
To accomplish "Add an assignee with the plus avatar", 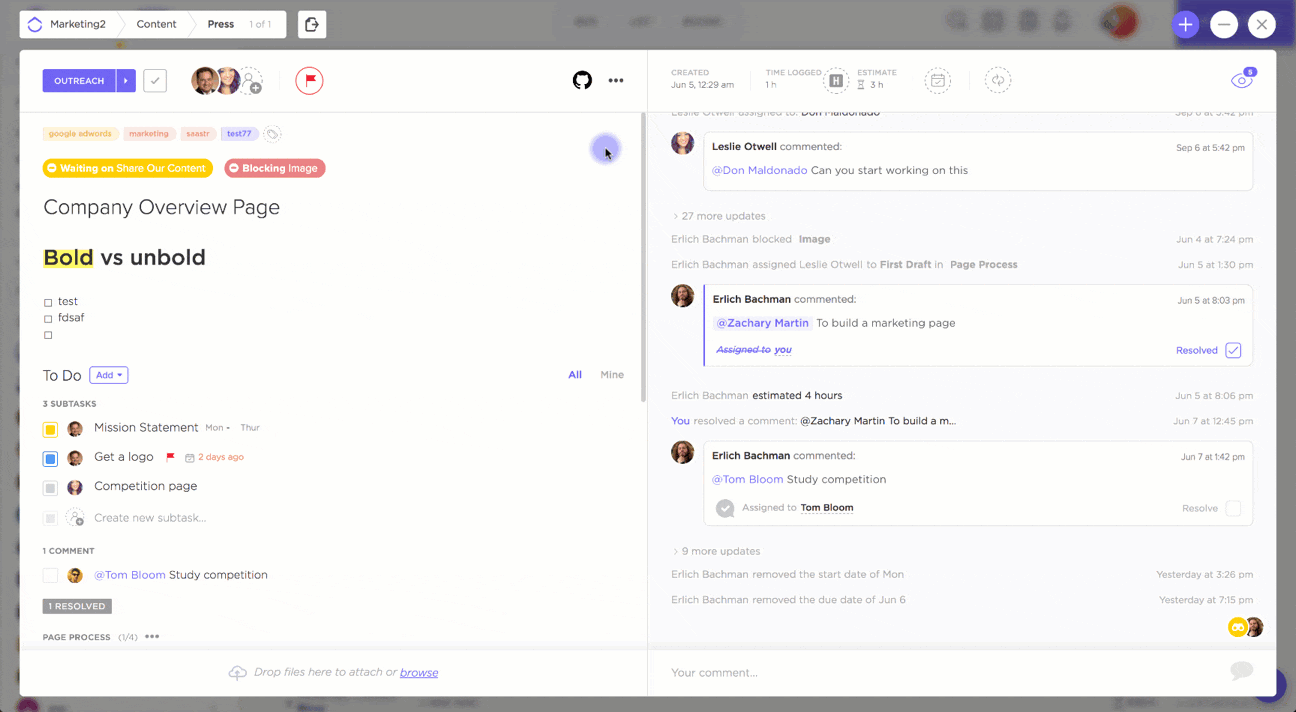I will (251, 81).
